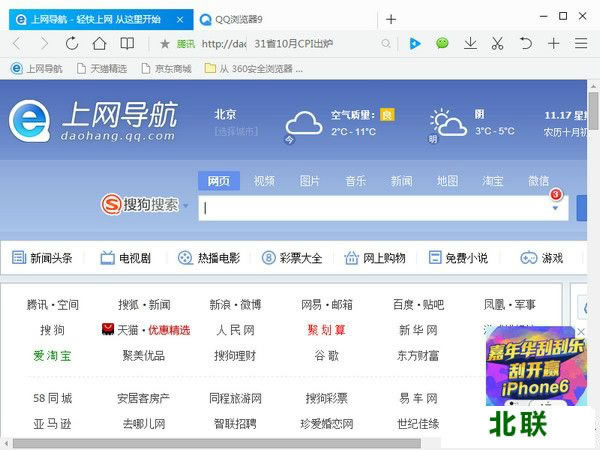Open the 新浪·微博 link
Screen dimensions: 600x450
pos(235,305)
